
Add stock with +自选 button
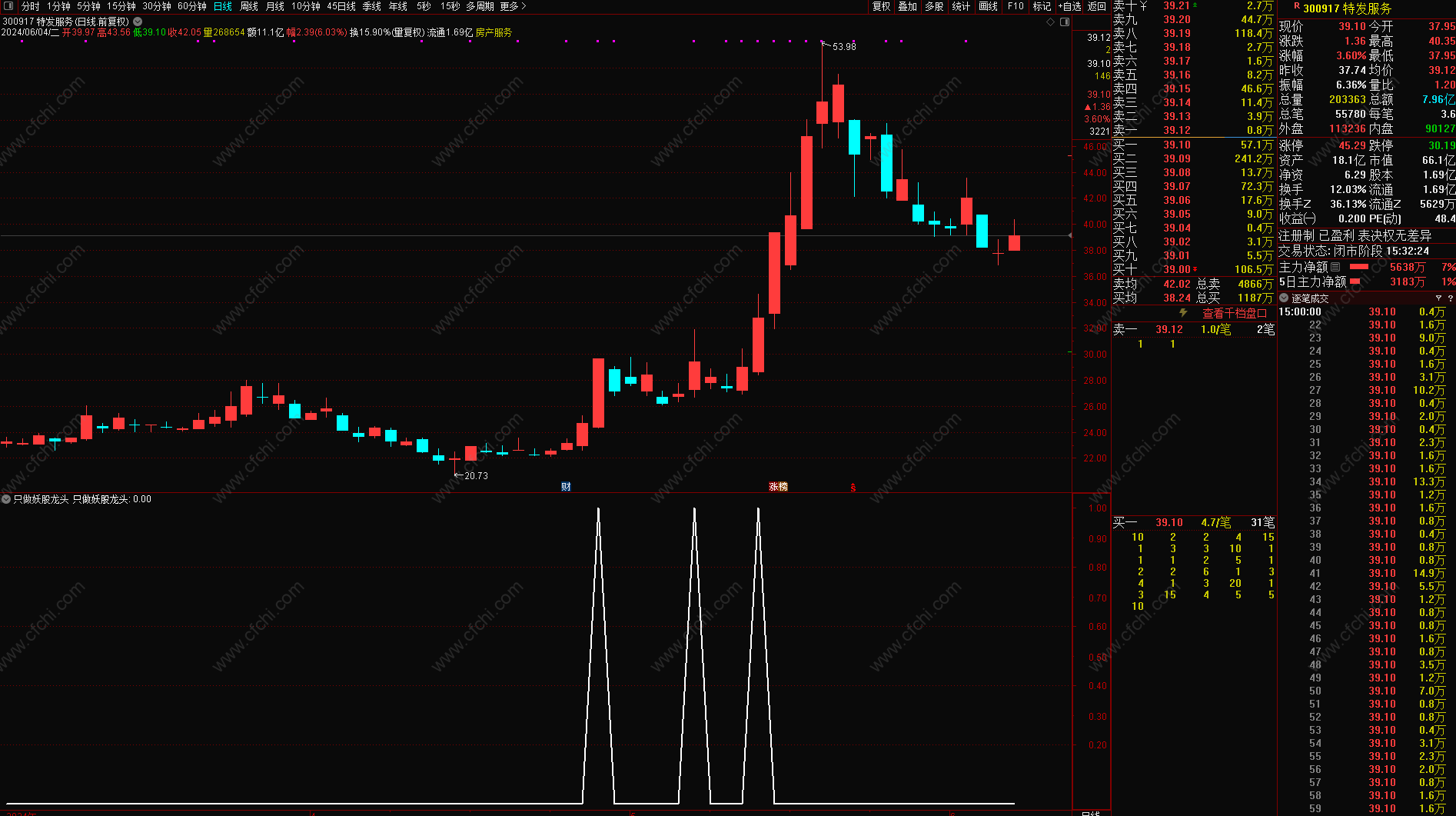[1069, 6]
